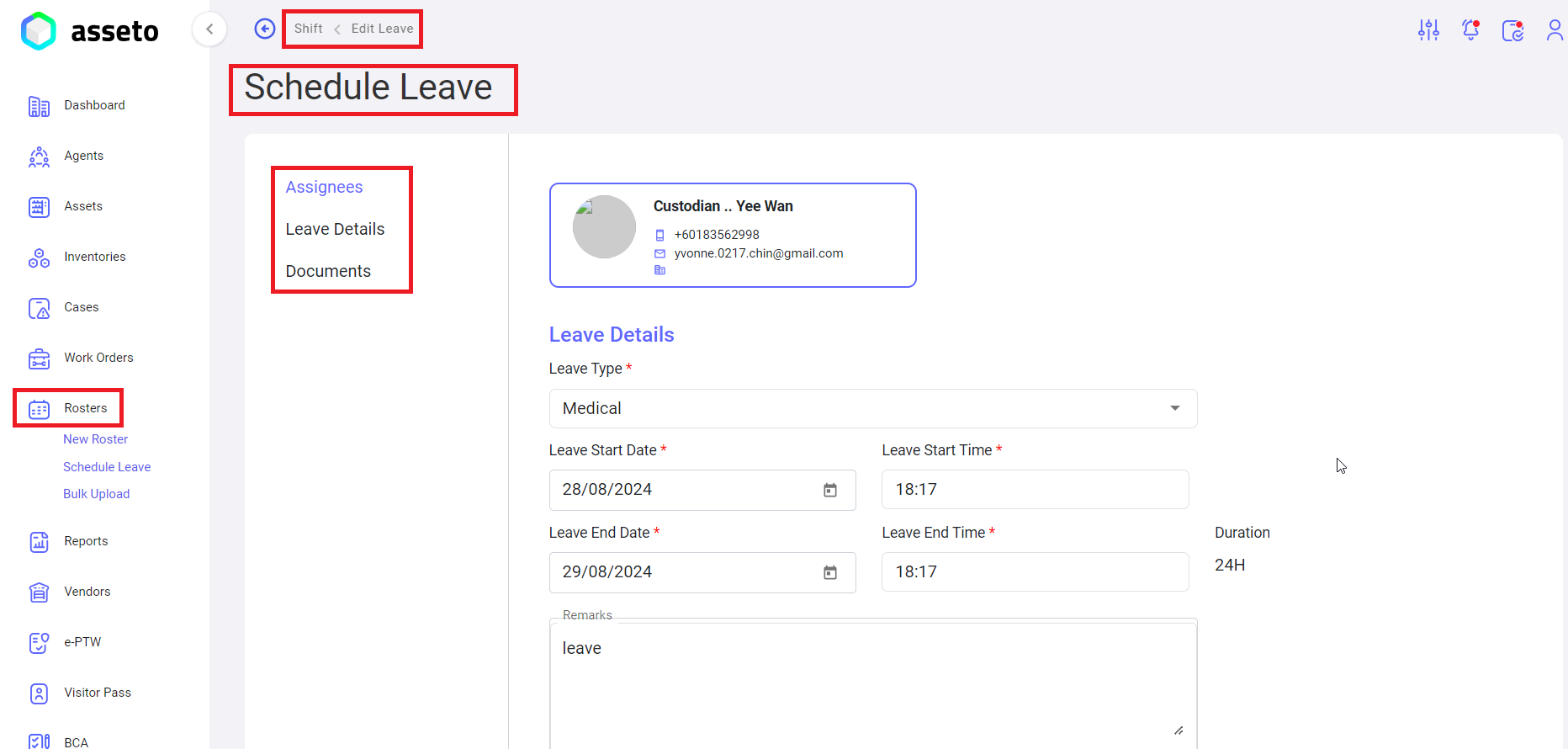This screenshot has width=1568, height=749.
Task: Collapse the Rosters menu section
Action: 86,408
